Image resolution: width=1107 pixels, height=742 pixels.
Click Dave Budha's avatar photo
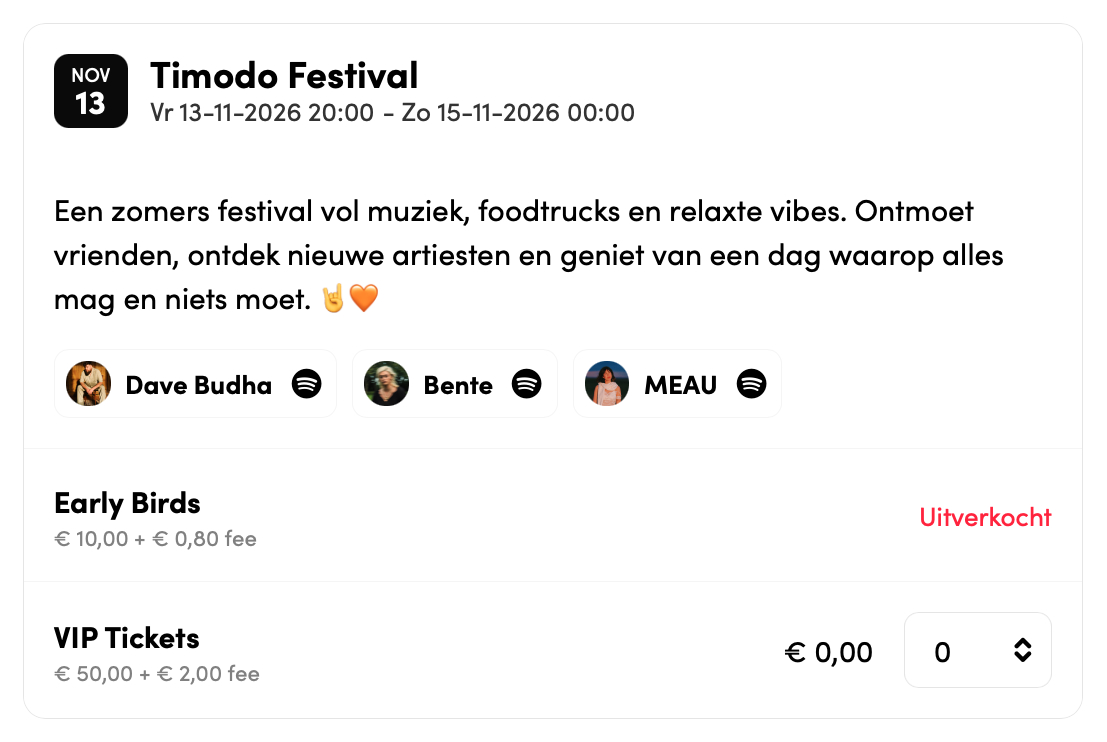[88, 384]
